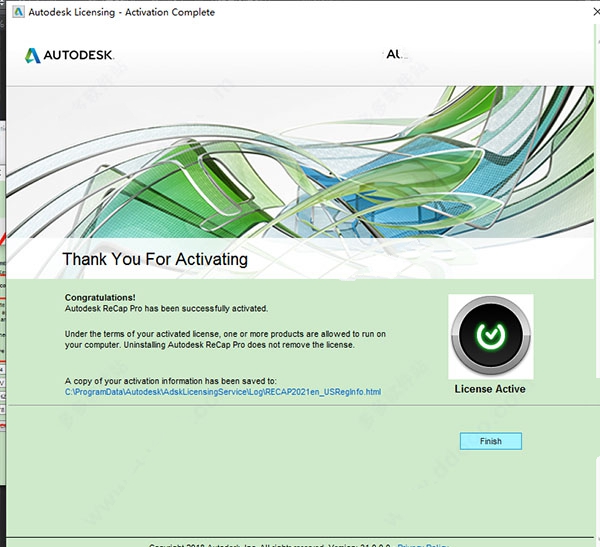Click "A copy of your activation information" line

pyautogui.click(x=171, y=381)
